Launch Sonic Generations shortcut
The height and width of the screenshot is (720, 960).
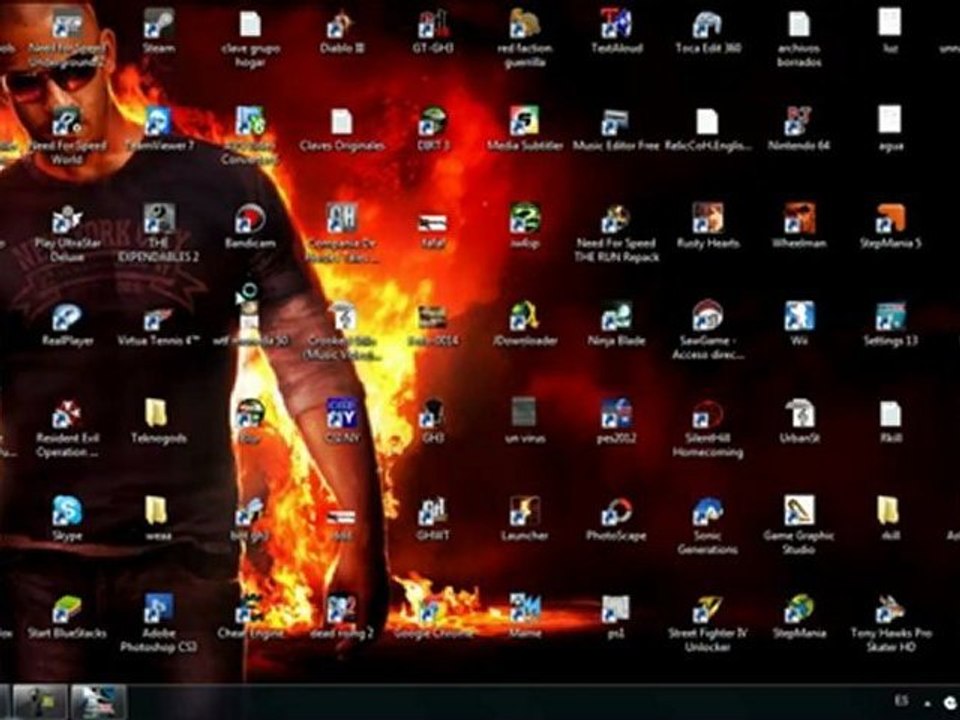[707, 526]
